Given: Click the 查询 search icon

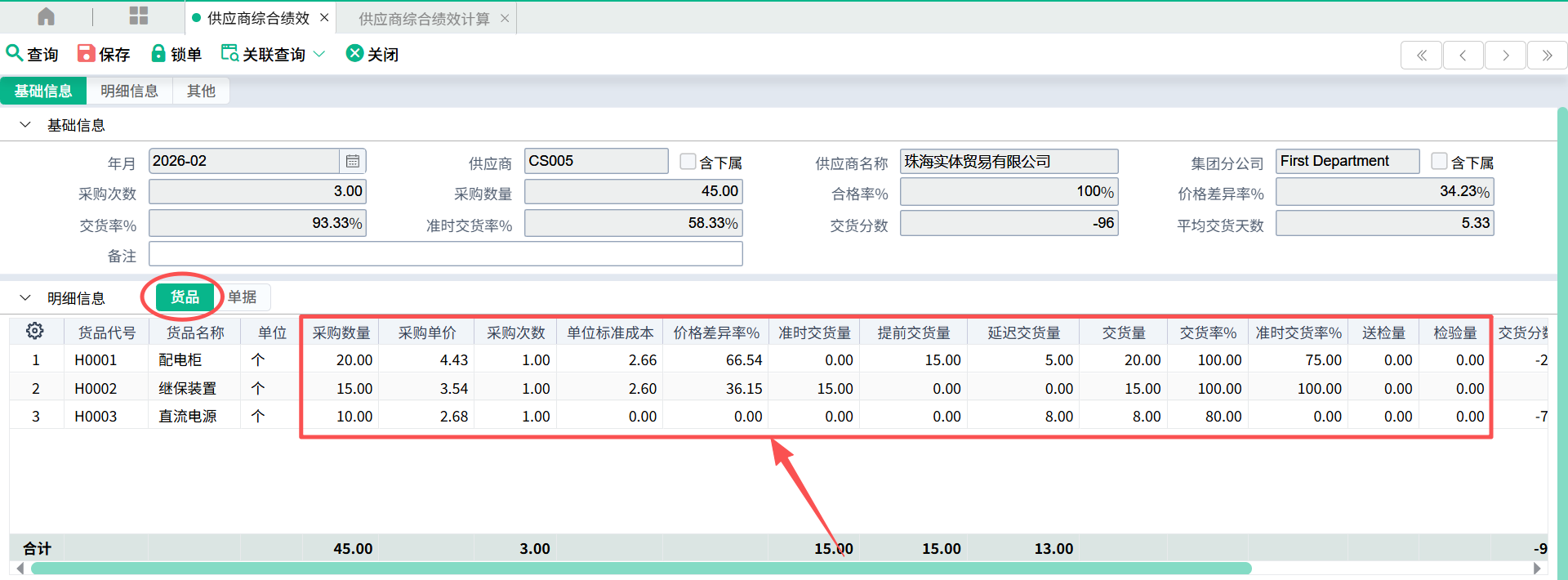Looking at the screenshot, I should (14, 53).
